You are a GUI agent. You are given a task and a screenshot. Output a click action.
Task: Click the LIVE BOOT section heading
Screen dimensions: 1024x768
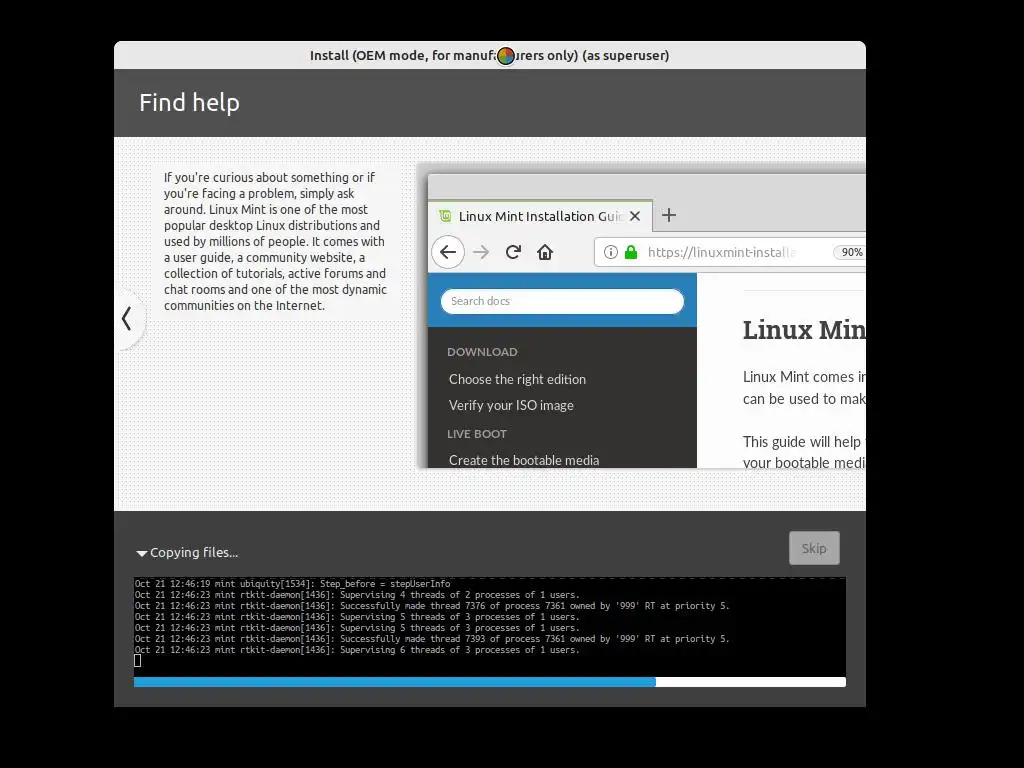click(477, 434)
